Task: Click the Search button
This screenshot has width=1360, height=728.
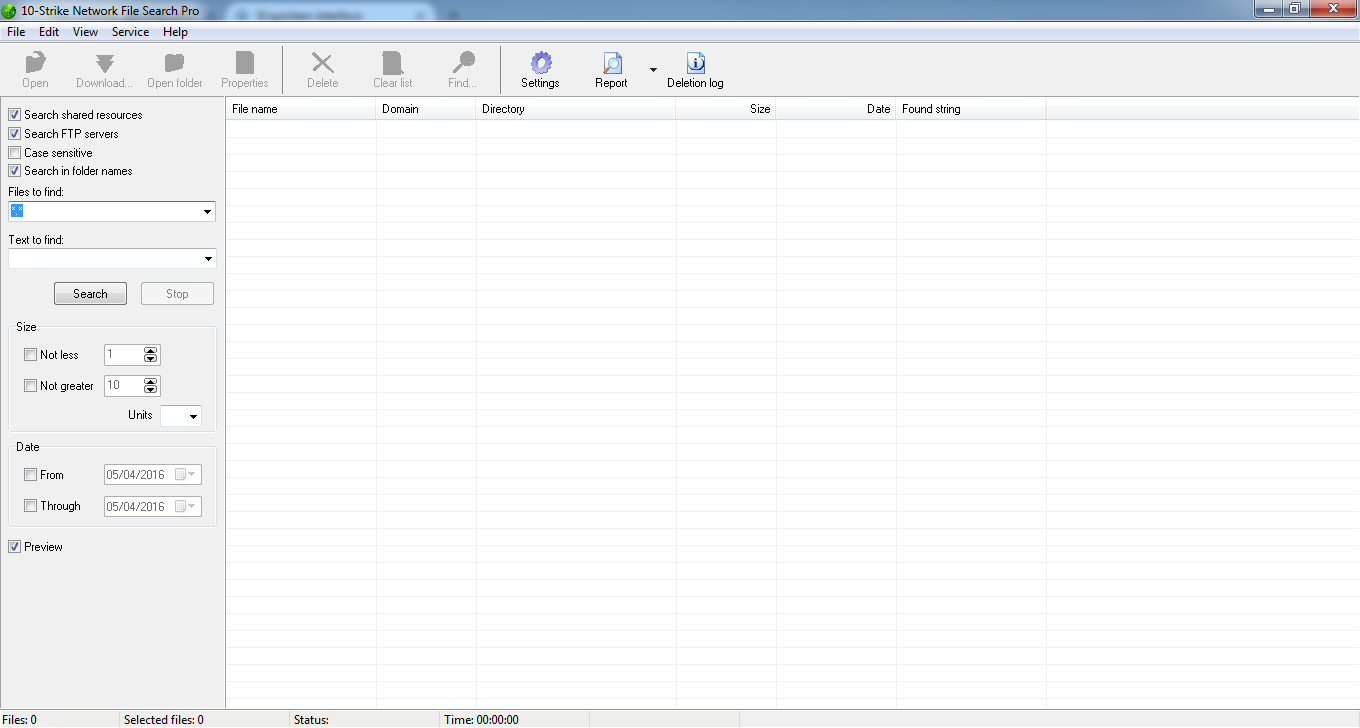Action: click(x=90, y=294)
